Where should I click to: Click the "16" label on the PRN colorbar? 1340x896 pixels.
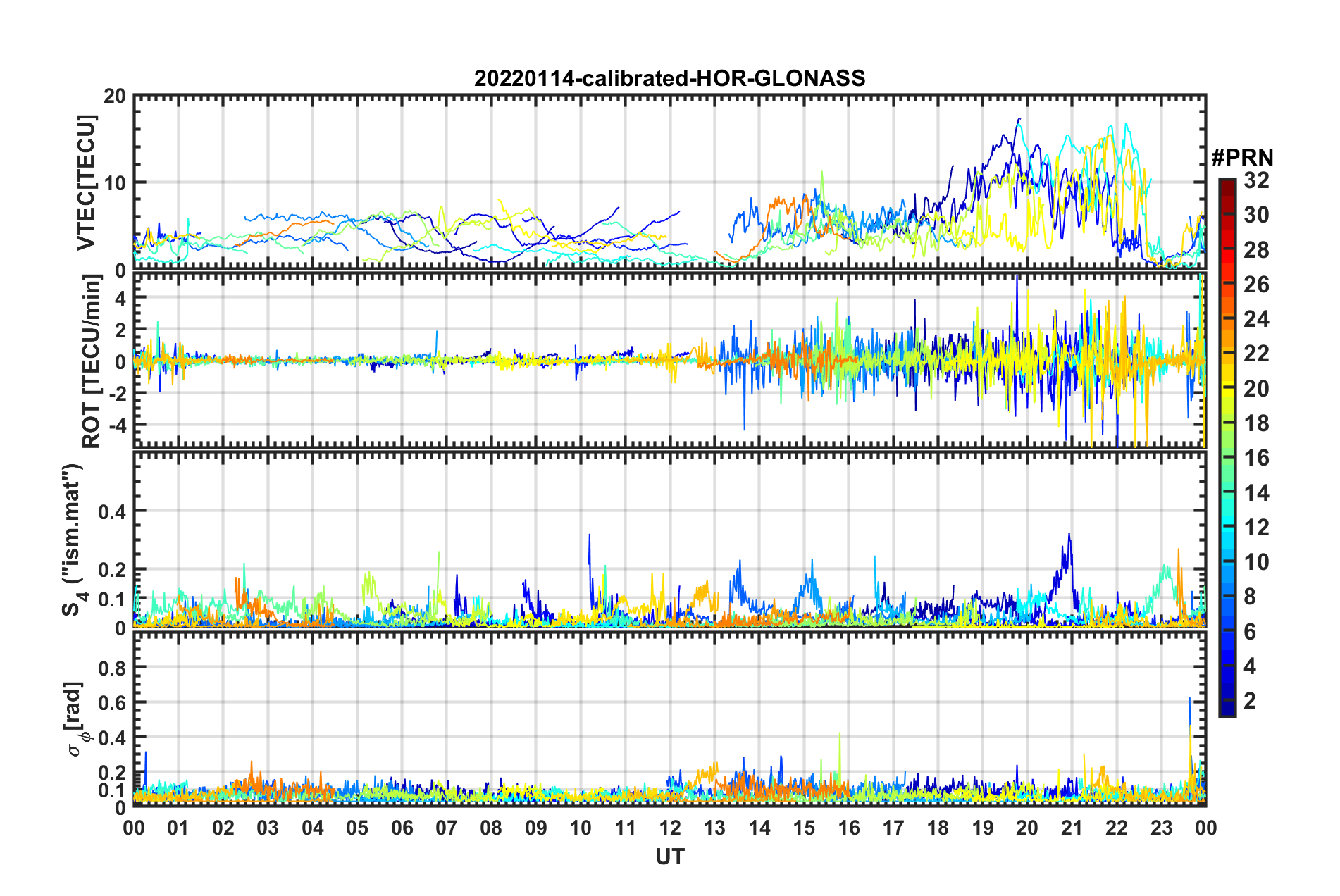tap(1256, 458)
